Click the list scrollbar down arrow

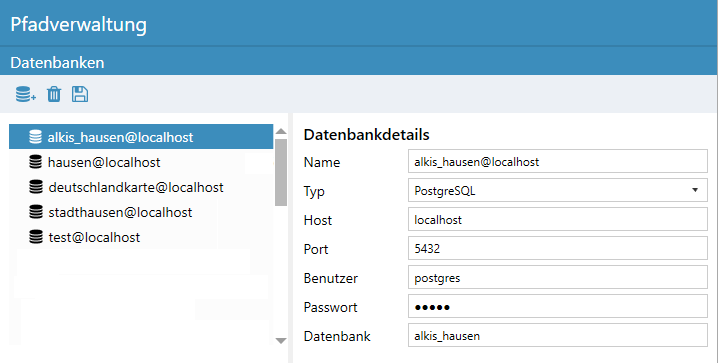tap(281, 340)
